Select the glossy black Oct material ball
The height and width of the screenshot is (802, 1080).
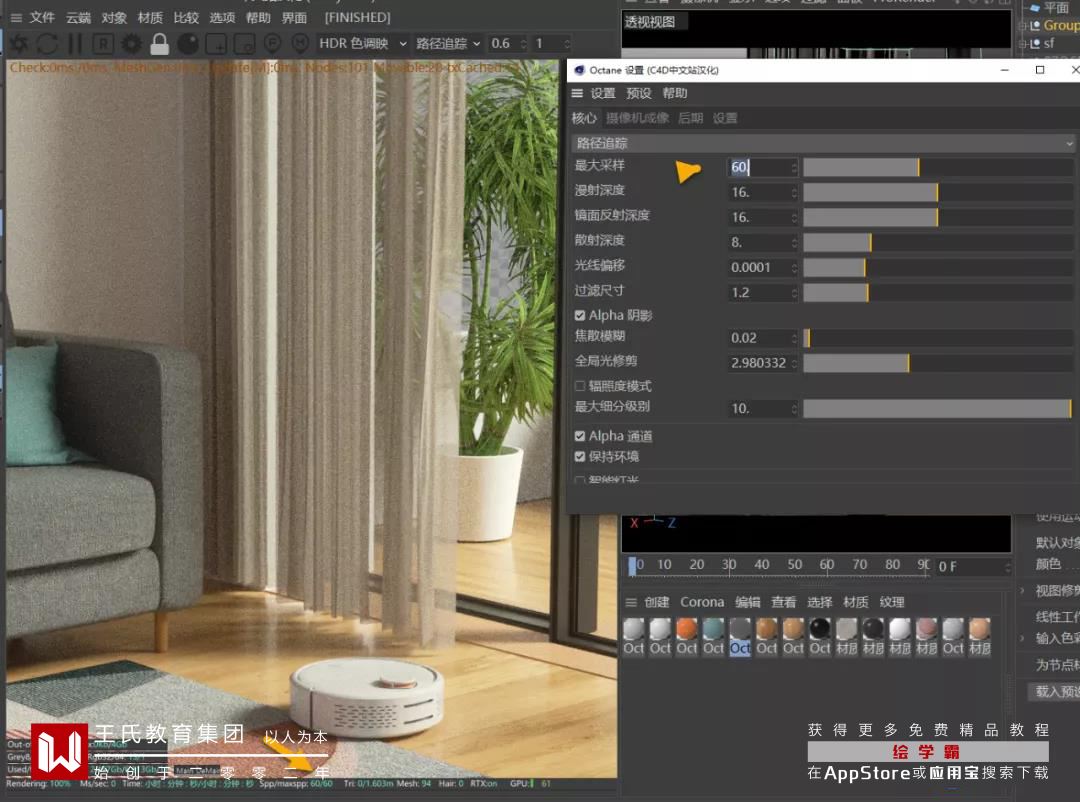820,629
